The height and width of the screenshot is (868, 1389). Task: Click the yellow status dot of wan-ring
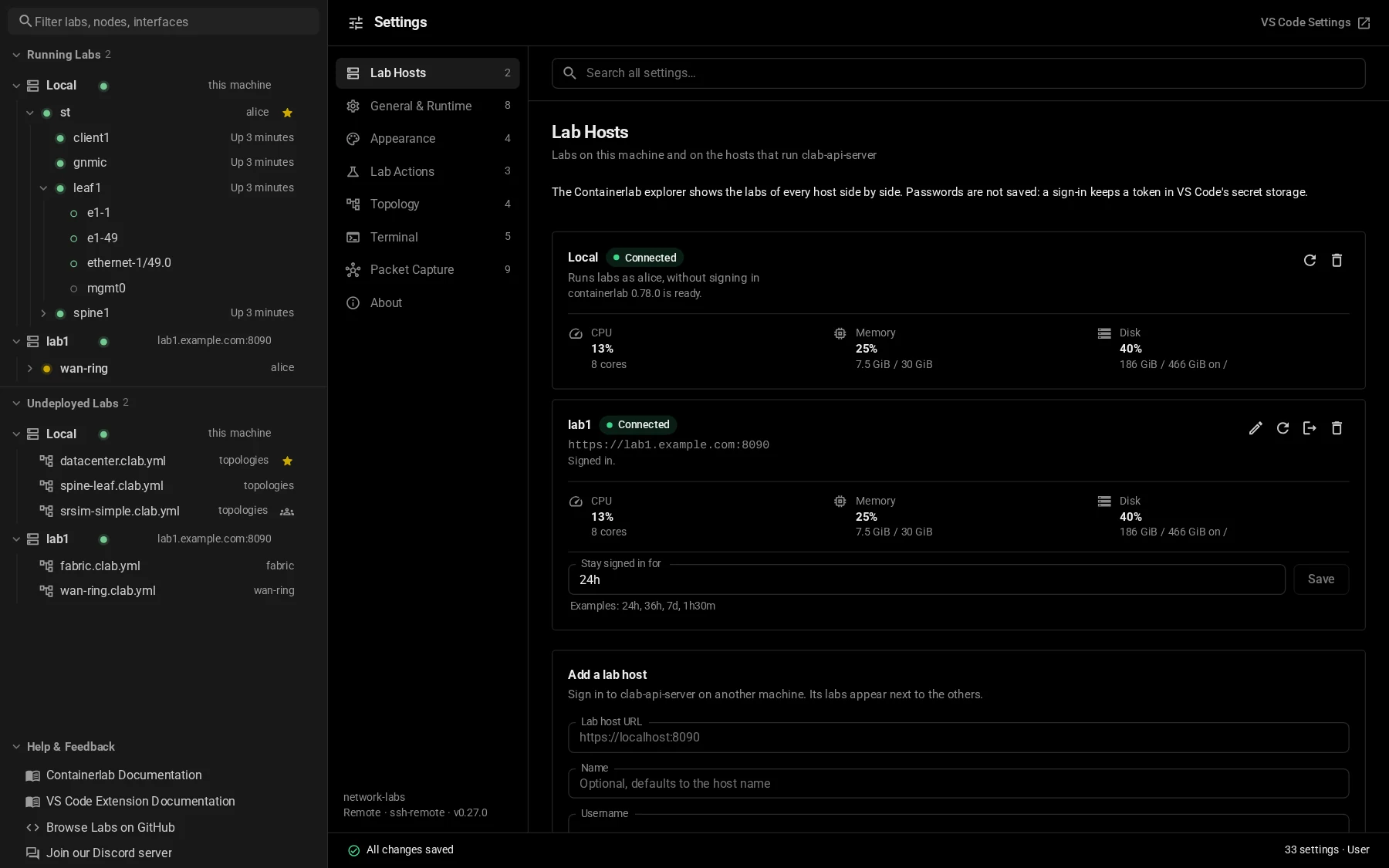pos(46,369)
